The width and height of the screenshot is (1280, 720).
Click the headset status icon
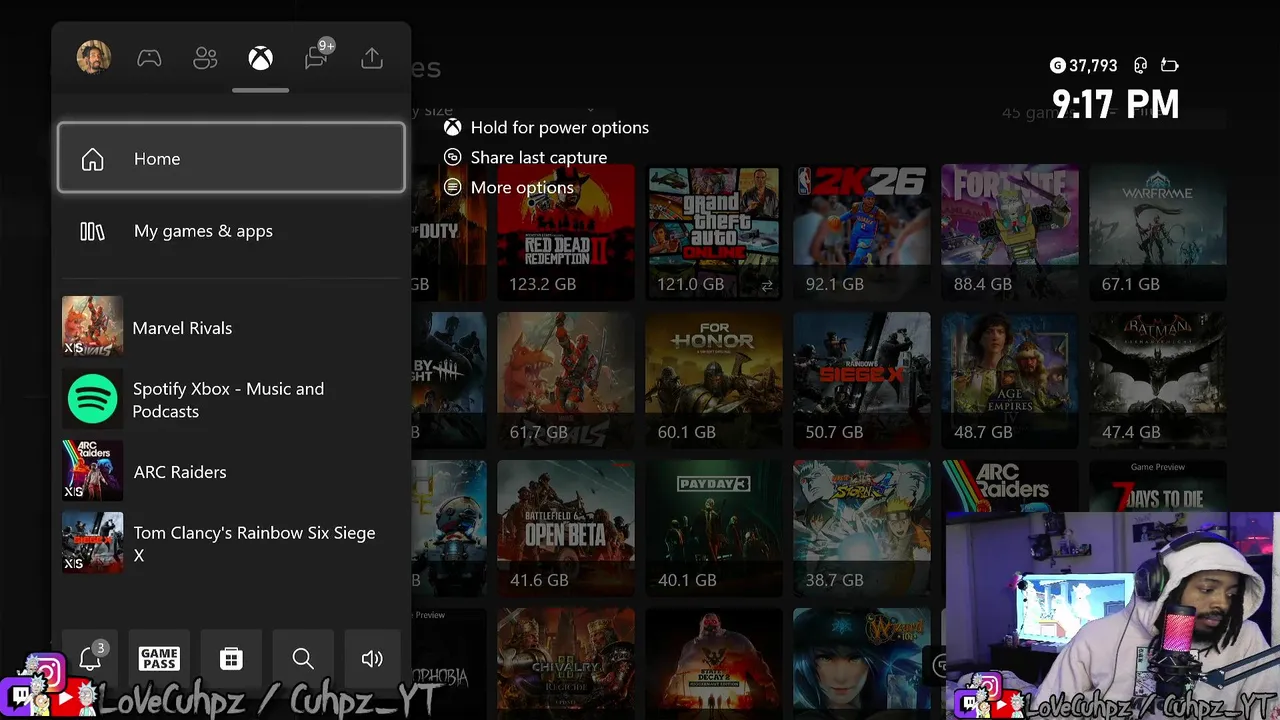1140,65
